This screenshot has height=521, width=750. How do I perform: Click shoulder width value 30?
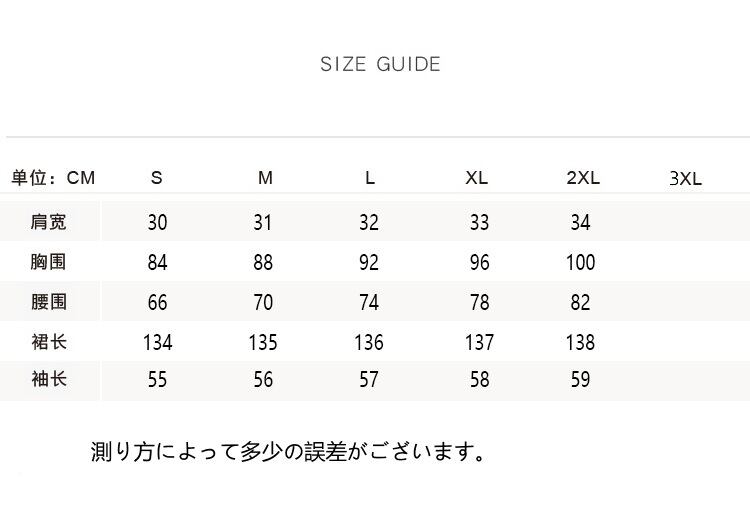click(x=157, y=223)
